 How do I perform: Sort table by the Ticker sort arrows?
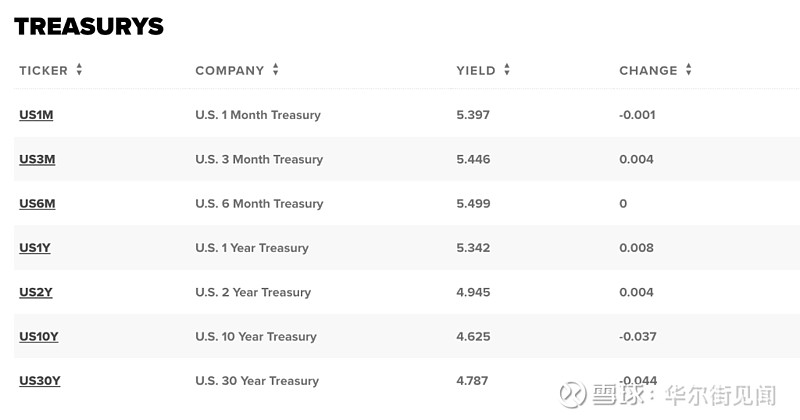point(79,69)
